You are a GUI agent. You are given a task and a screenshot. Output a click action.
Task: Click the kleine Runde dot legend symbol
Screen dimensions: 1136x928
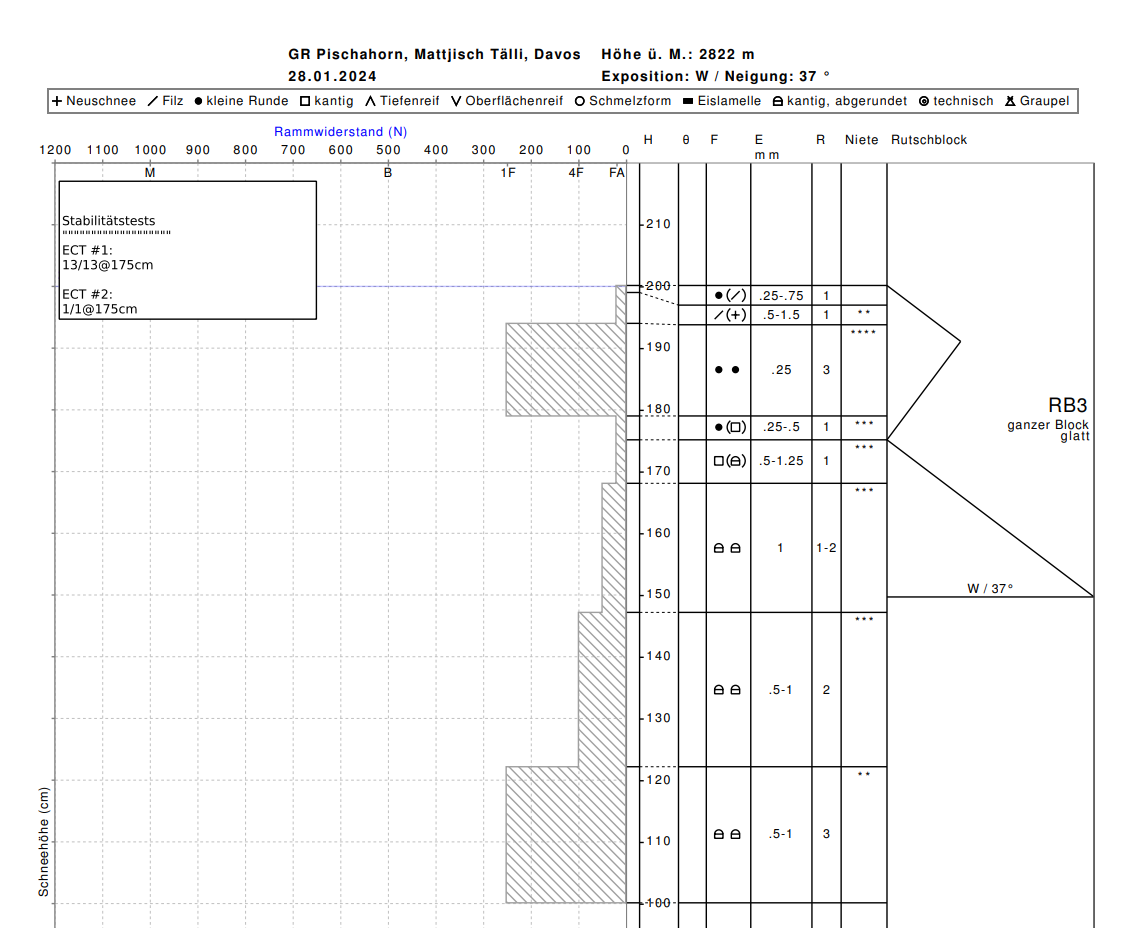click(x=198, y=101)
